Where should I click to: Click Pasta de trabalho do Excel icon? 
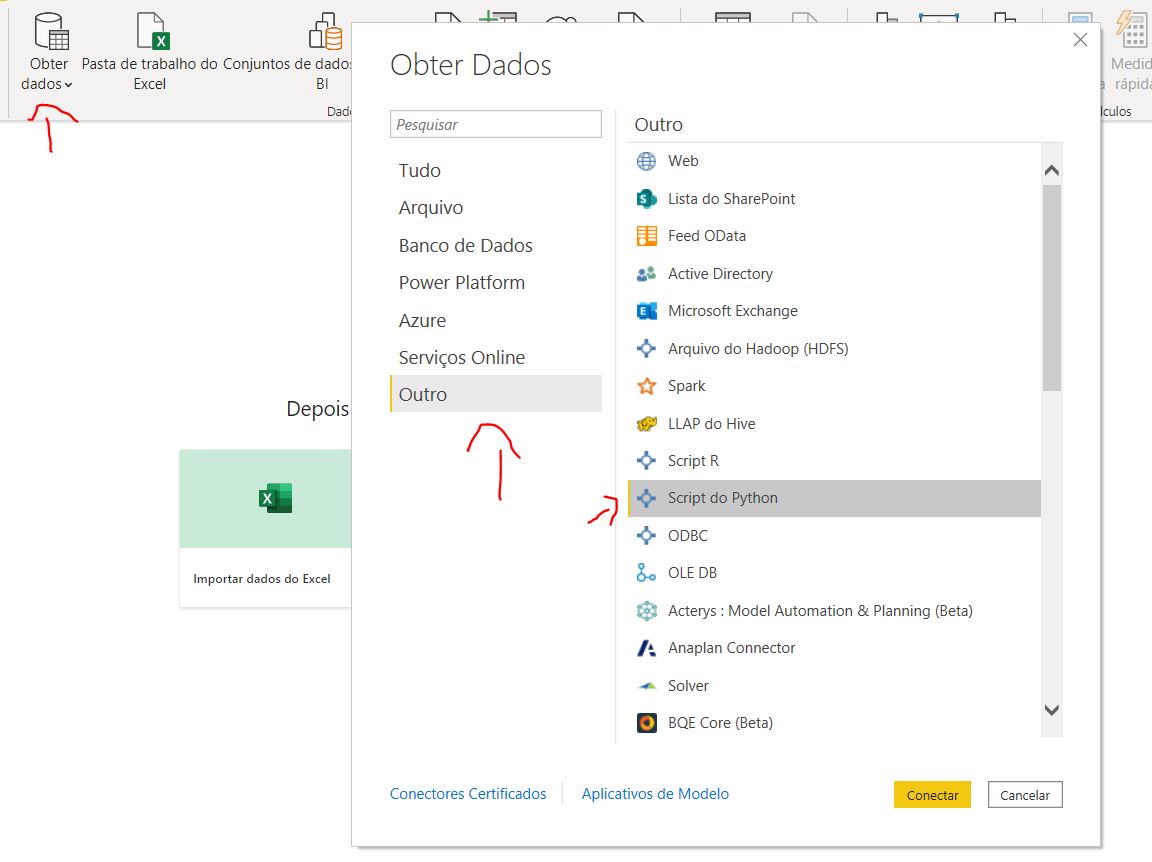click(x=153, y=31)
